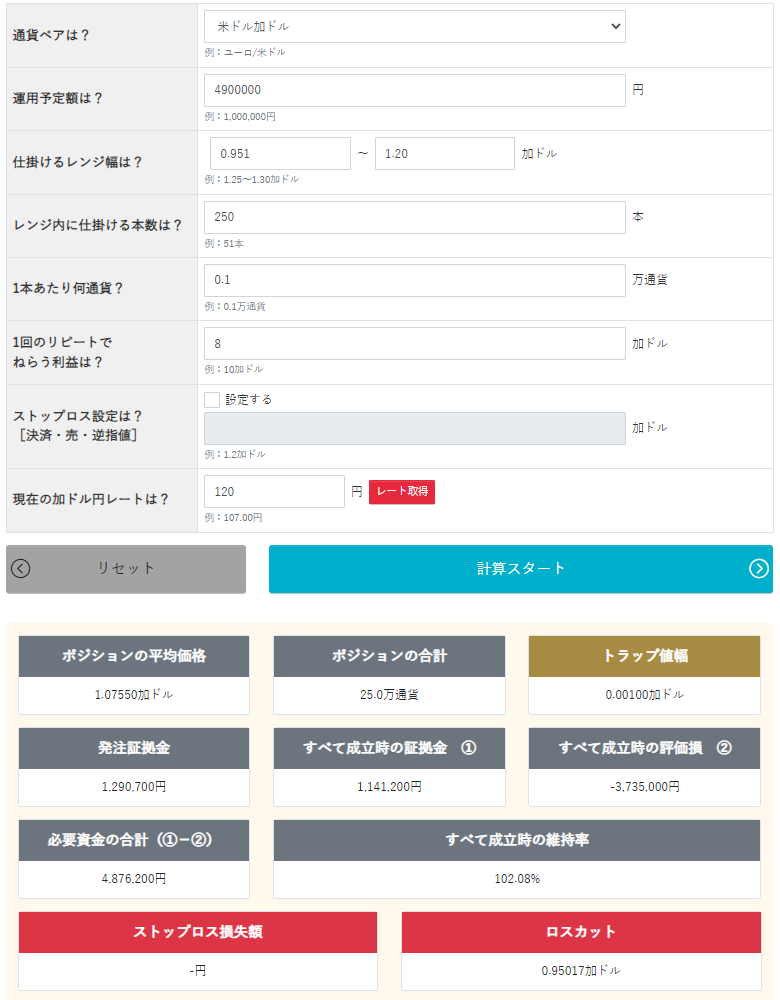780x1000 pixels.
Task: Click the リセット button
Action: pyautogui.click(x=126, y=569)
